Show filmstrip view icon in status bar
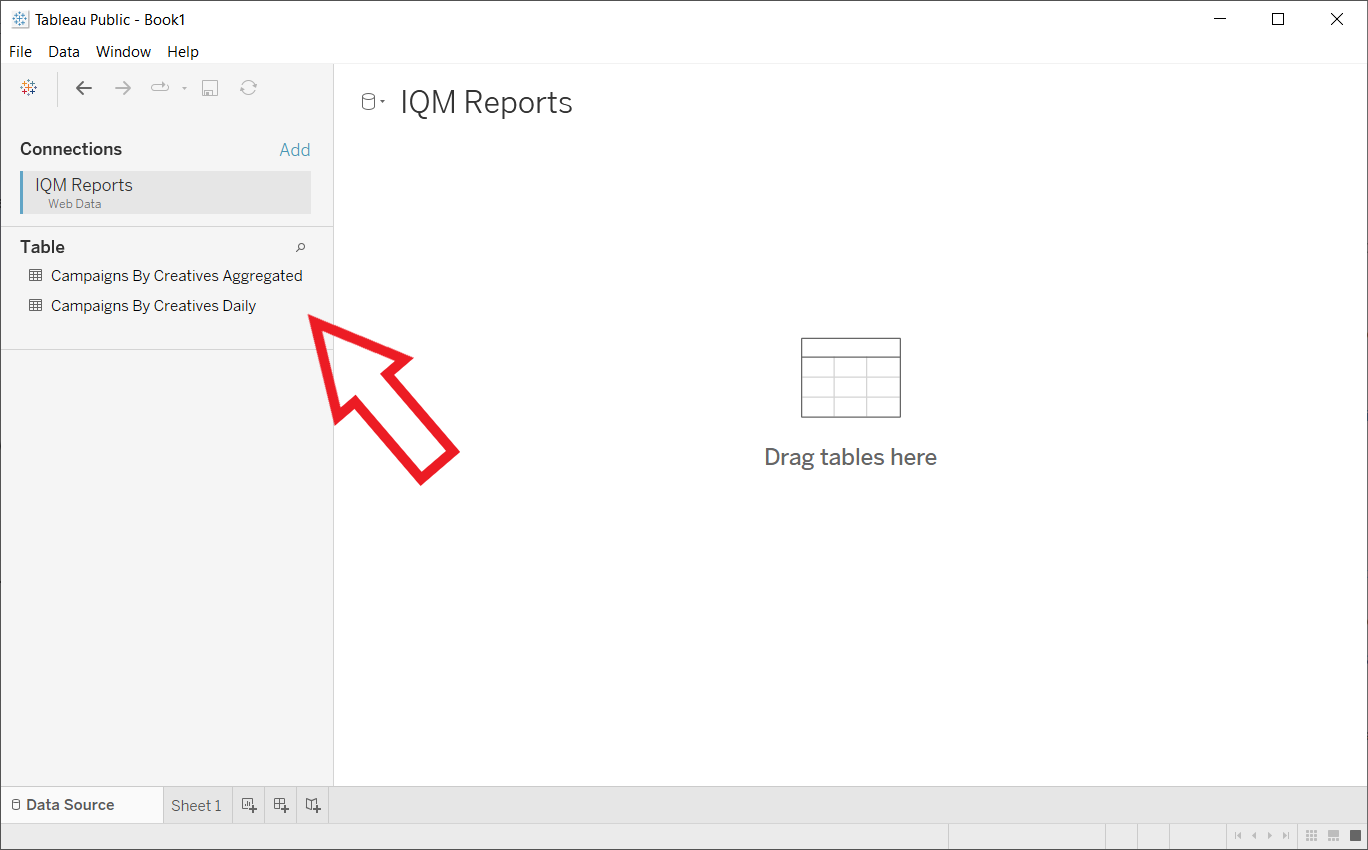Viewport: 1368px width, 850px height. [x=1333, y=835]
